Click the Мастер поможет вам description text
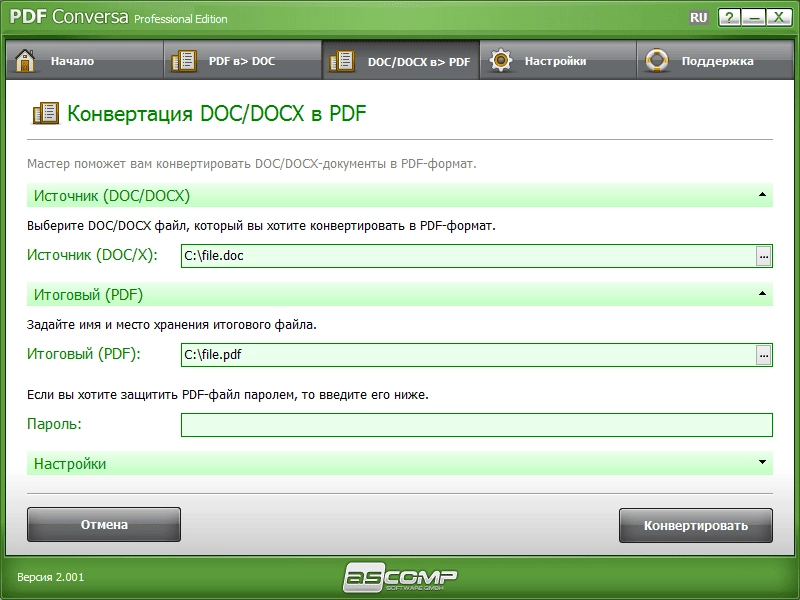This screenshot has width=800, height=600. pos(252,164)
